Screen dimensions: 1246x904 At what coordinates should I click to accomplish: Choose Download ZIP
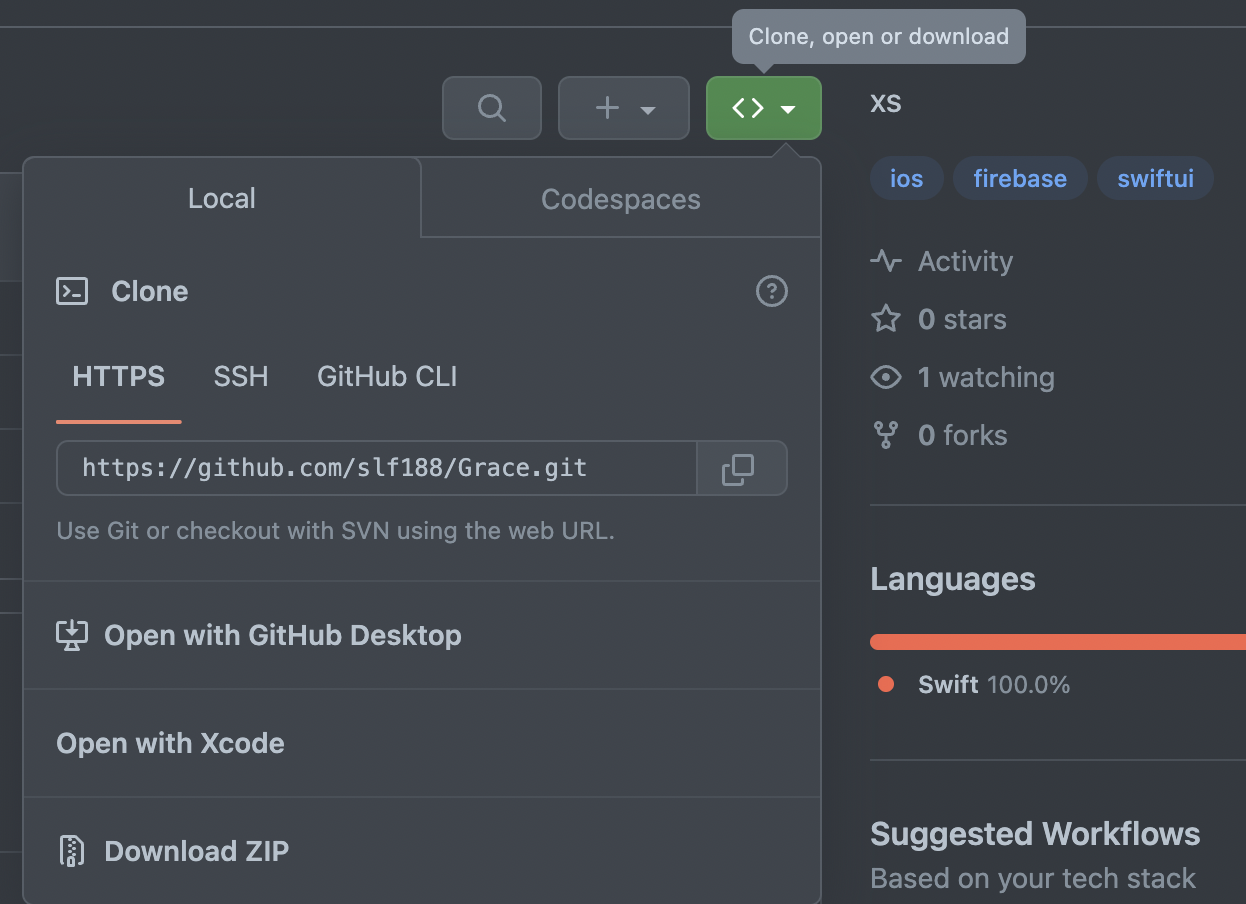click(422, 851)
